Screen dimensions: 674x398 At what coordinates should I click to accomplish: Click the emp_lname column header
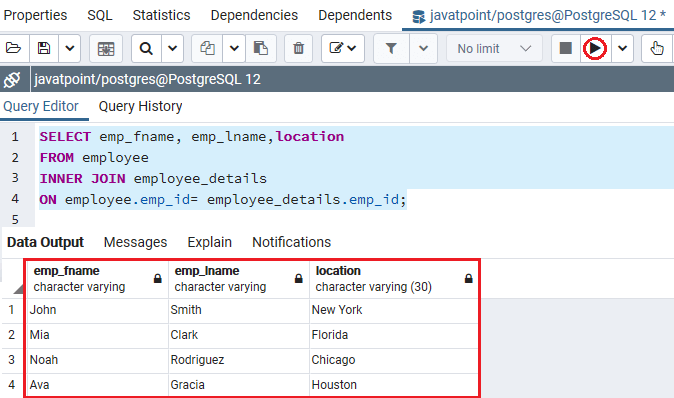(239, 279)
